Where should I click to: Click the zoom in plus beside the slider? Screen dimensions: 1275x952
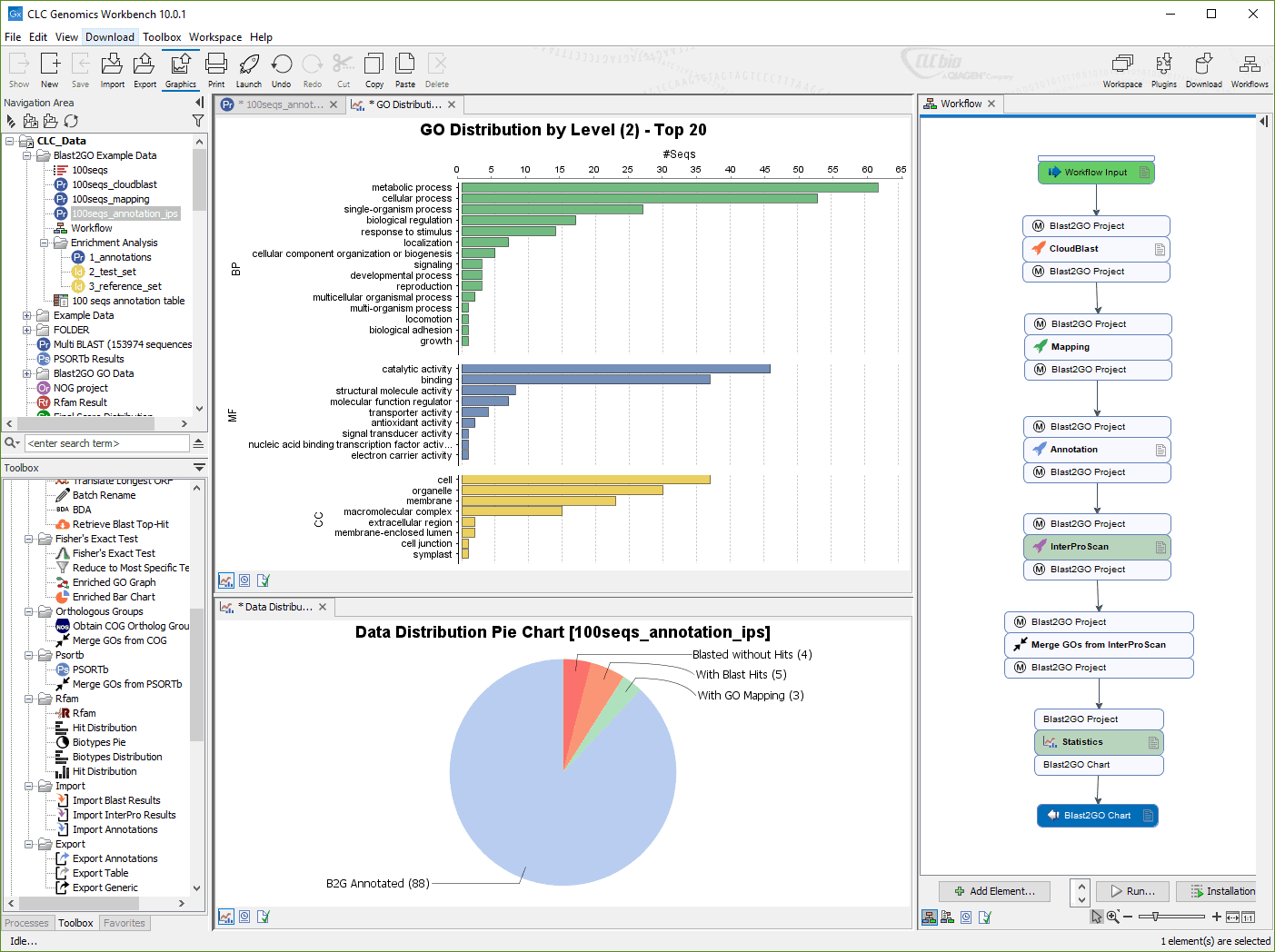[x=1217, y=917]
